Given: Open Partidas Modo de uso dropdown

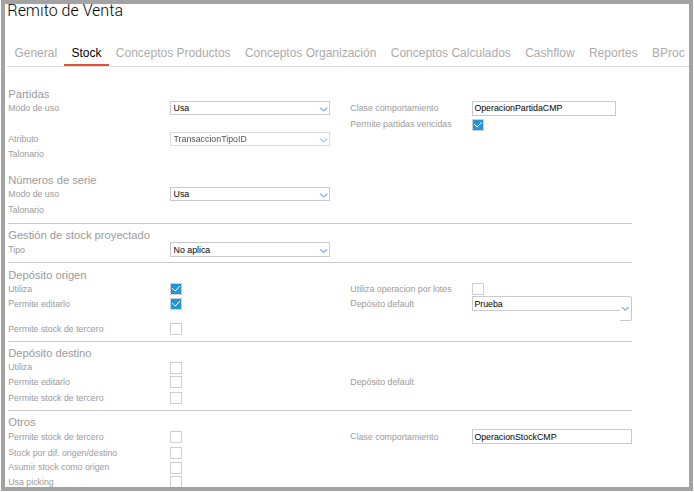Looking at the screenshot, I should point(250,109).
